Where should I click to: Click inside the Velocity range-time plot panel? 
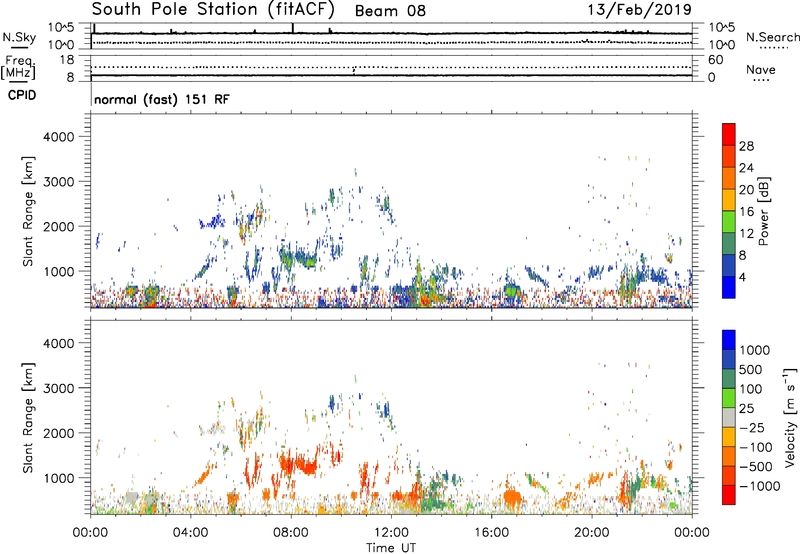(391, 417)
